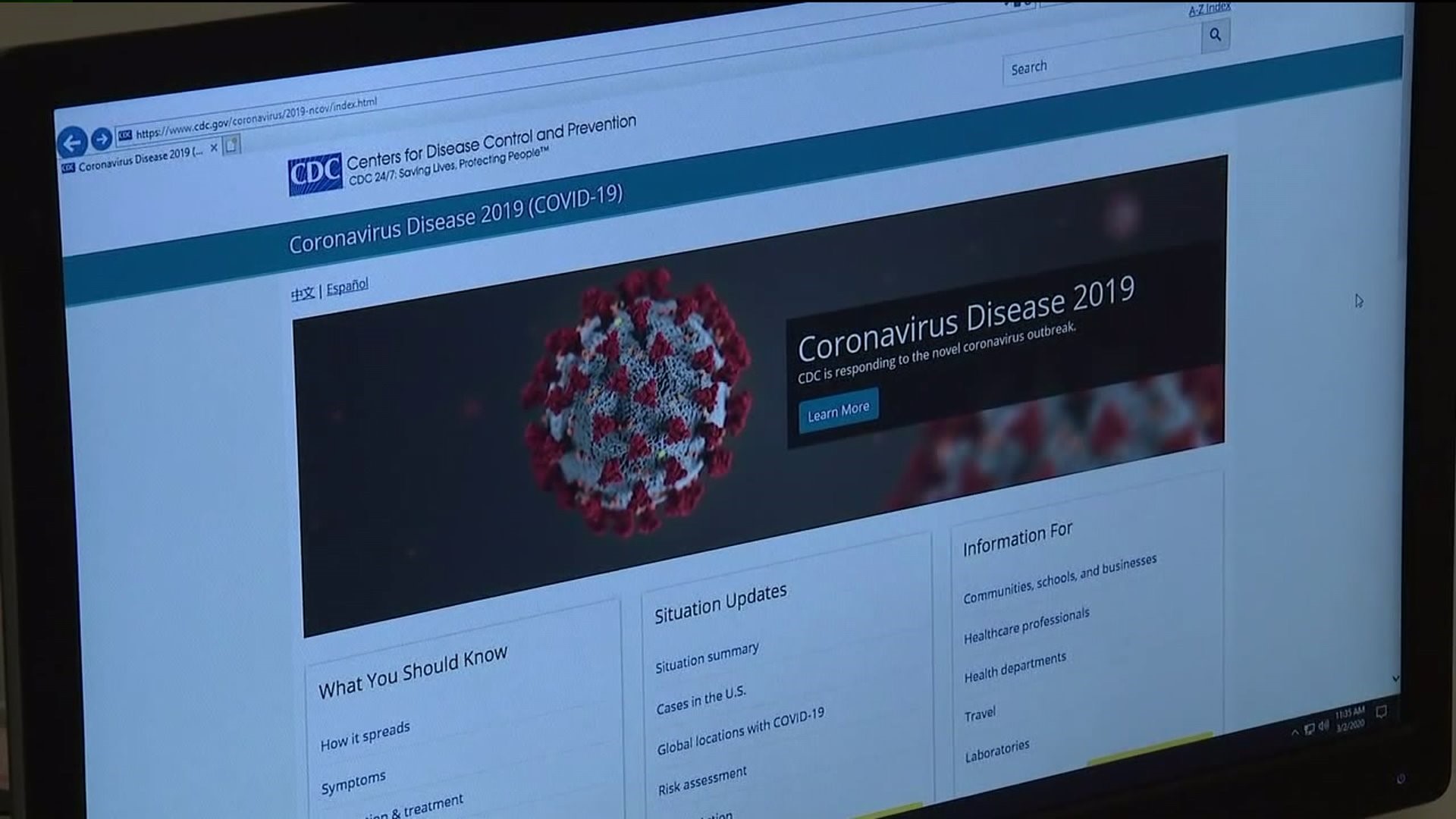Screen dimensions: 1456x819
Task: Open the notification center icon
Action: (x=1382, y=711)
